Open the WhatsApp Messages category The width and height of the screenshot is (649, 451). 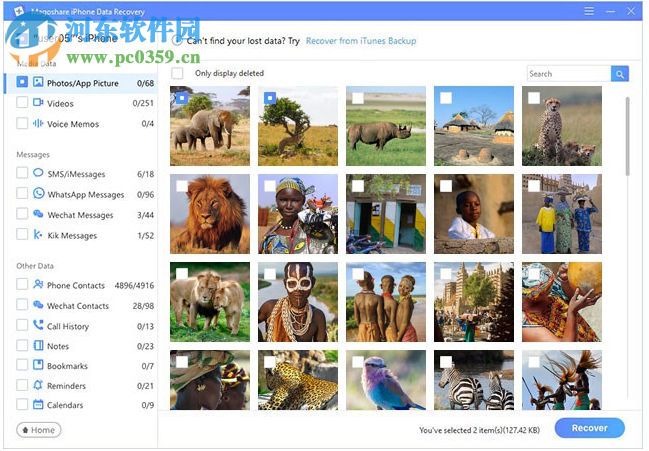(x=82, y=194)
